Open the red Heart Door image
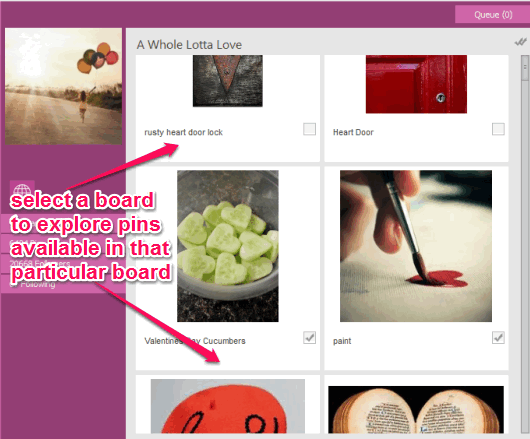This screenshot has width=530, height=439. point(416,84)
